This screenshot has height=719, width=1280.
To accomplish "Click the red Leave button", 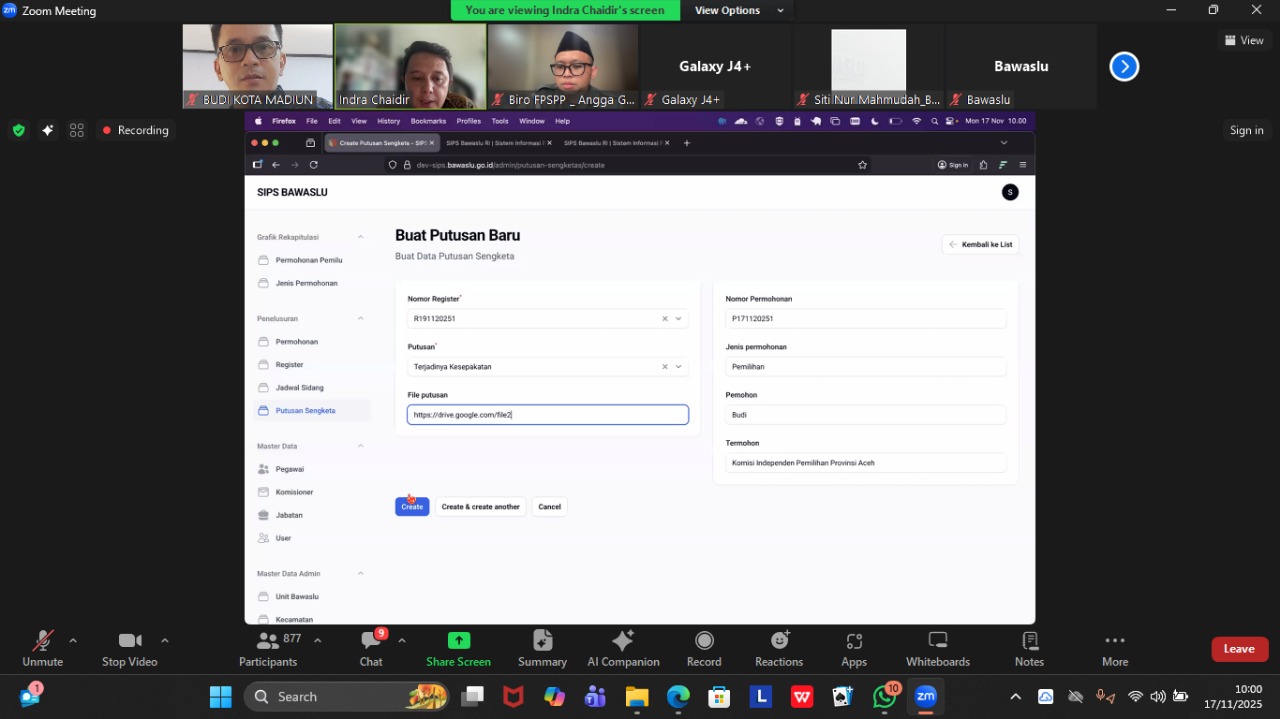I will point(1239,649).
